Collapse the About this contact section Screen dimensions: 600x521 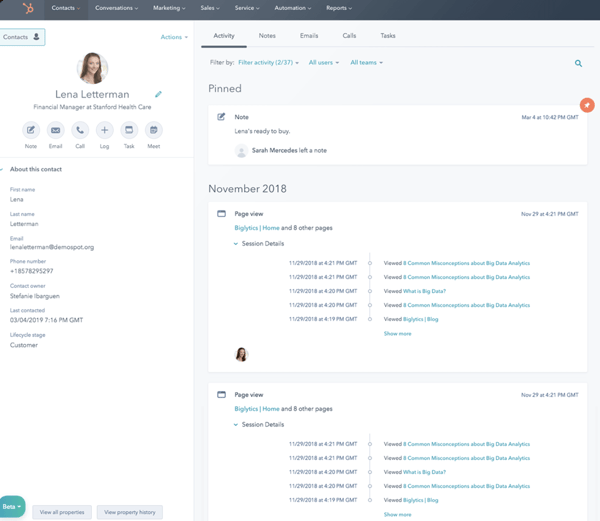click(x=3, y=169)
